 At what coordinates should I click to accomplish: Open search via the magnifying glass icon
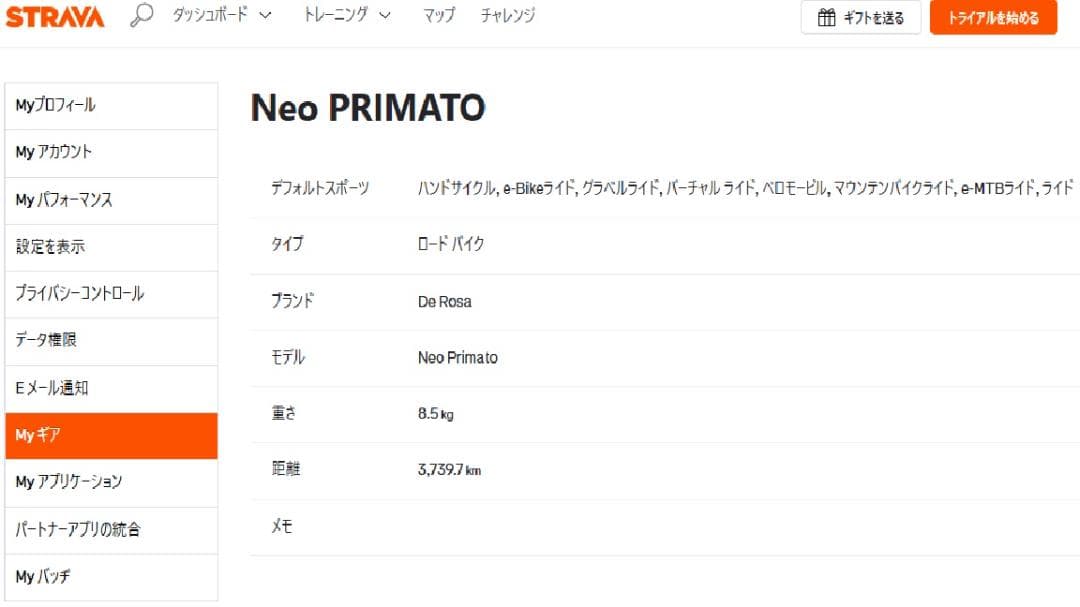[x=140, y=16]
